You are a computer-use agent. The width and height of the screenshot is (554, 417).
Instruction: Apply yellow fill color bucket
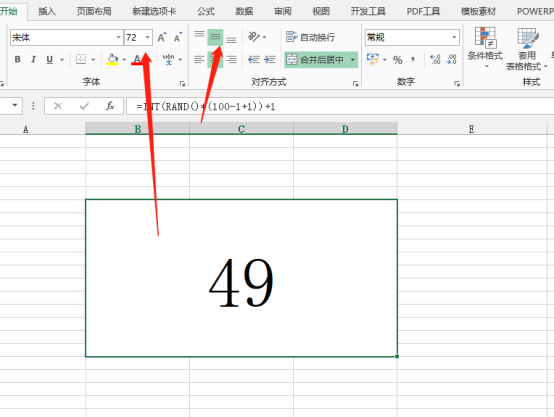[x=112, y=59]
